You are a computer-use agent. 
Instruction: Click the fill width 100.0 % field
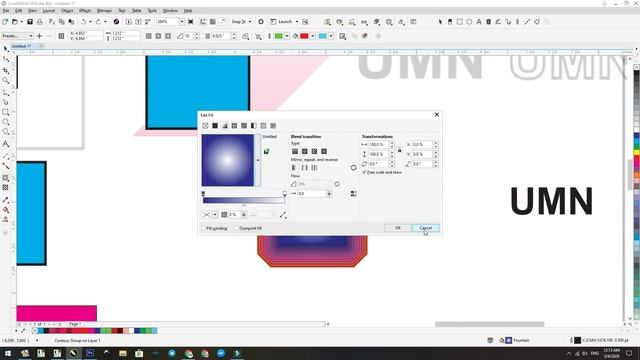[378, 144]
